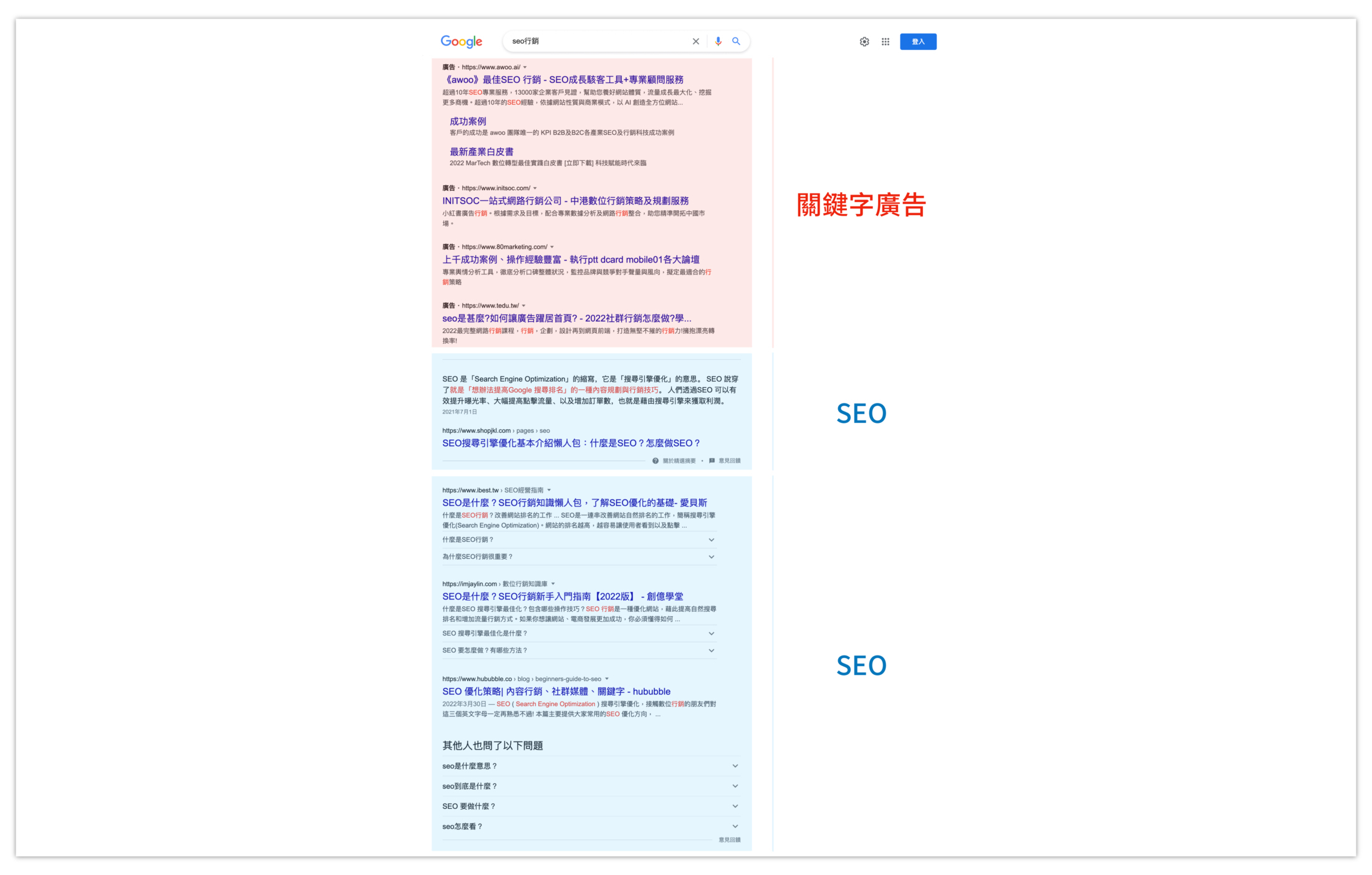Click inside the search input field
1372x875 pixels.
[x=592, y=41]
